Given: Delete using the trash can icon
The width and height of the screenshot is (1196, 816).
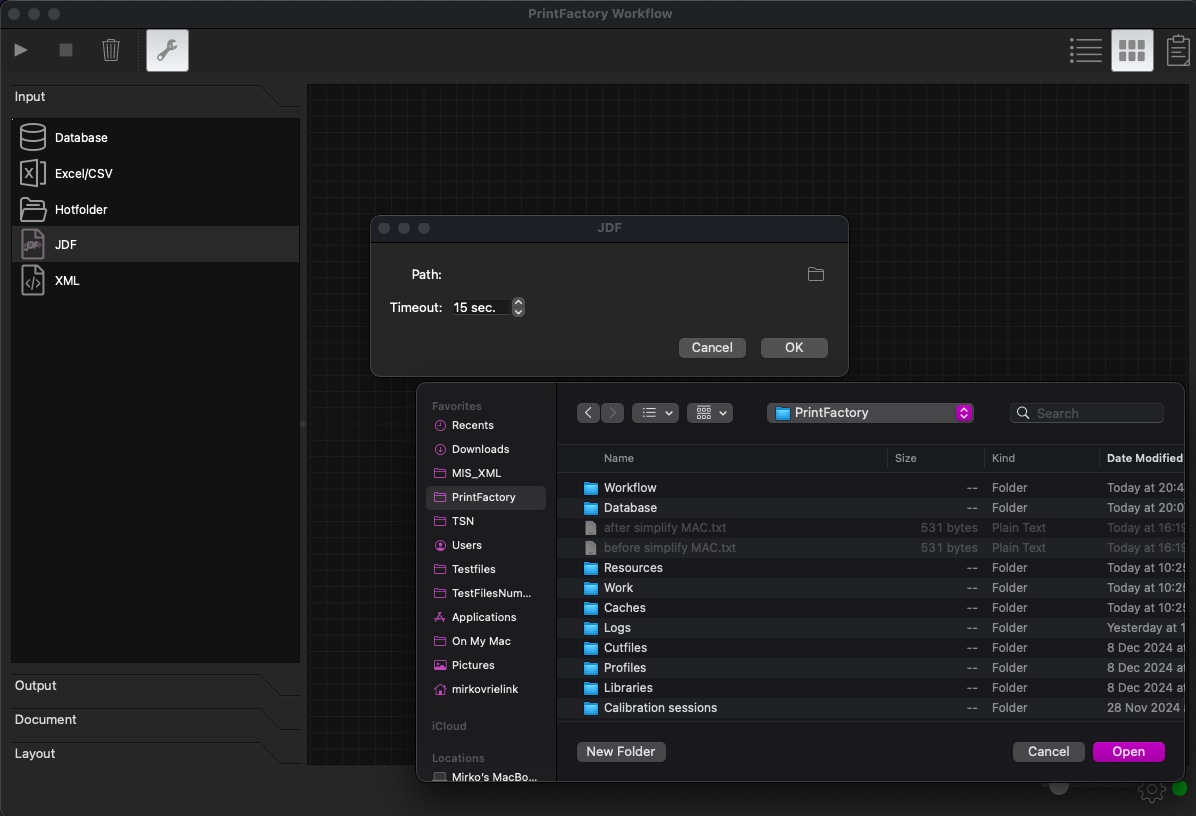Looking at the screenshot, I should (111, 50).
